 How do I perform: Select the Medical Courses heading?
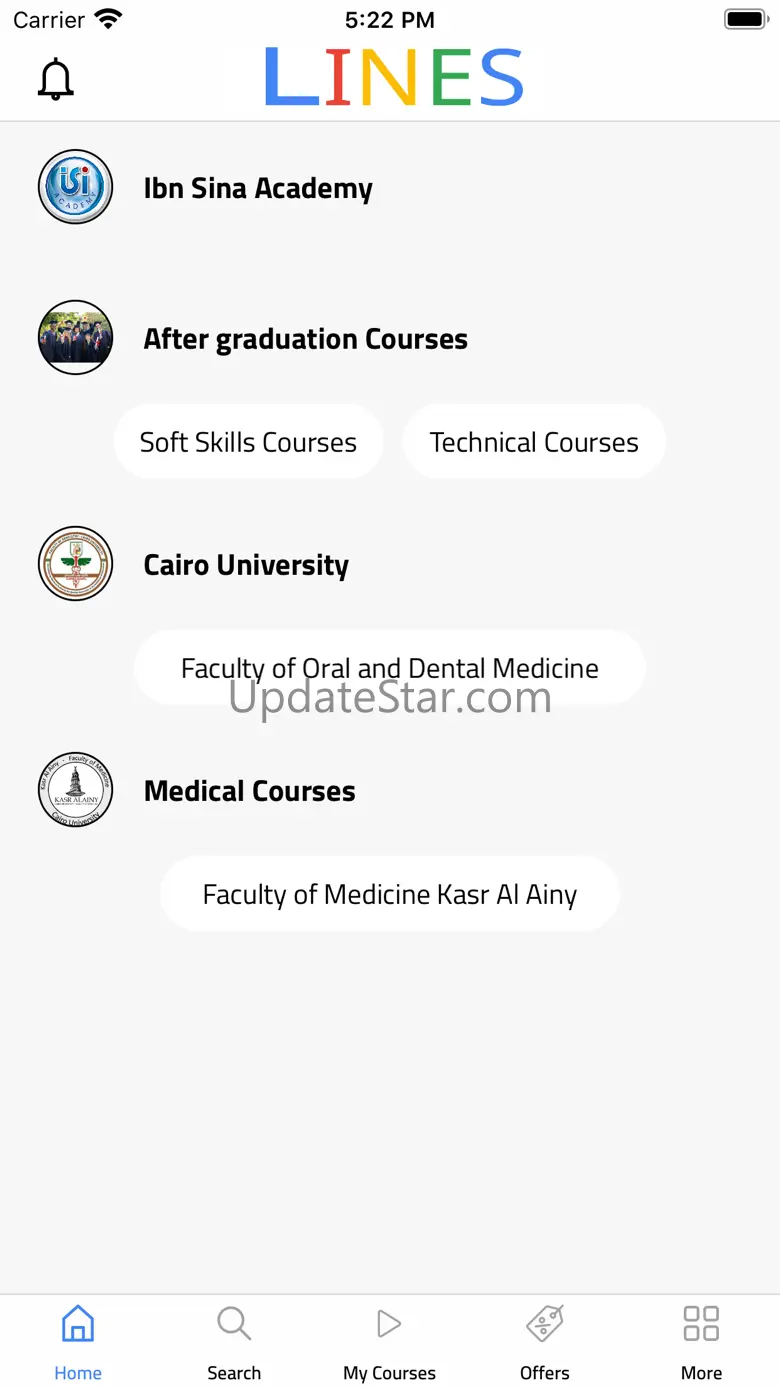tap(249, 791)
